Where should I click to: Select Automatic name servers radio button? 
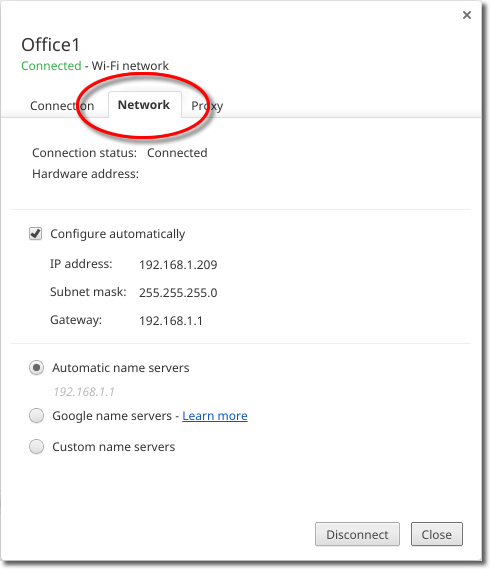click(x=36, y=368)
